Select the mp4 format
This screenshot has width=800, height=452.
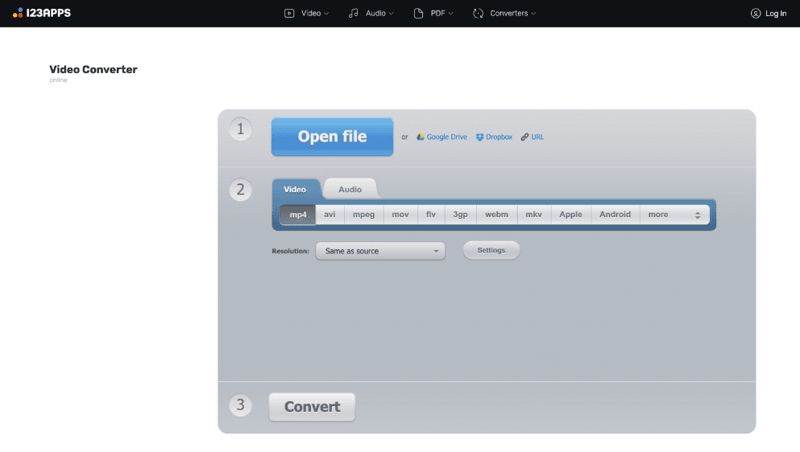point(298,215)
